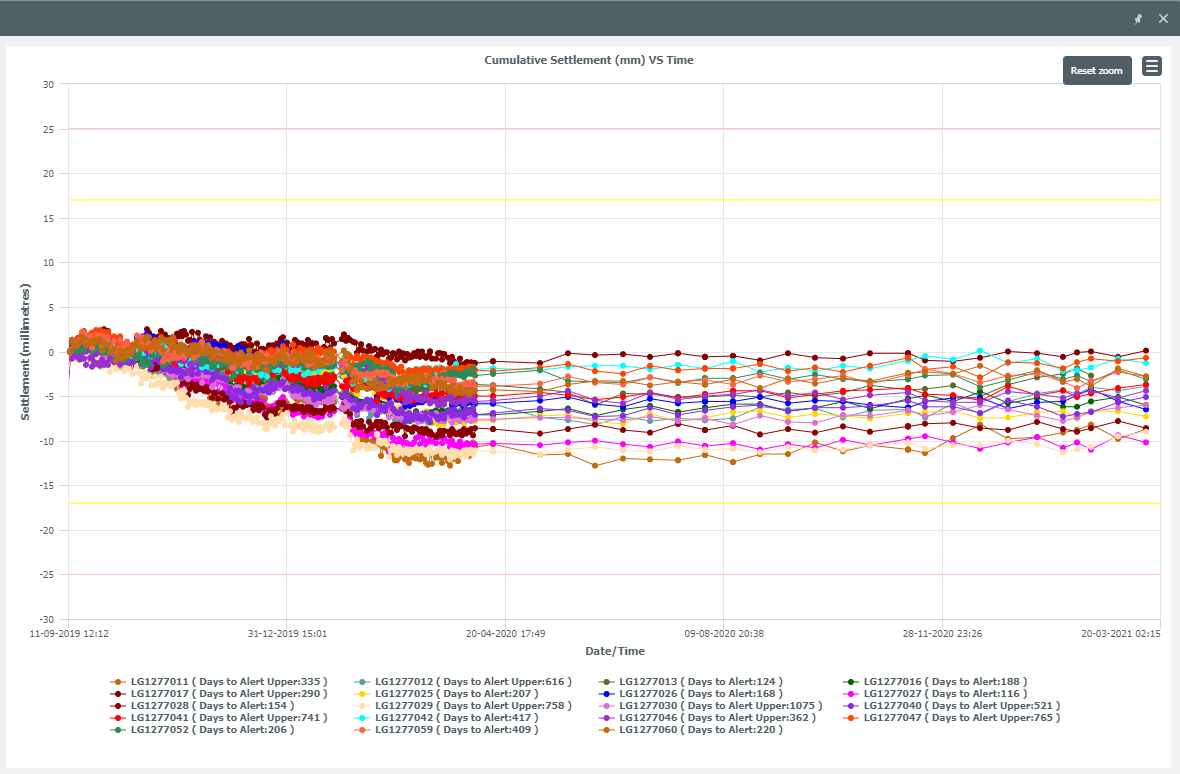Toggle LG1277016 series in legend
Image resolution: width=1180 pixels, height=774 pixels.
coord(935,681)
